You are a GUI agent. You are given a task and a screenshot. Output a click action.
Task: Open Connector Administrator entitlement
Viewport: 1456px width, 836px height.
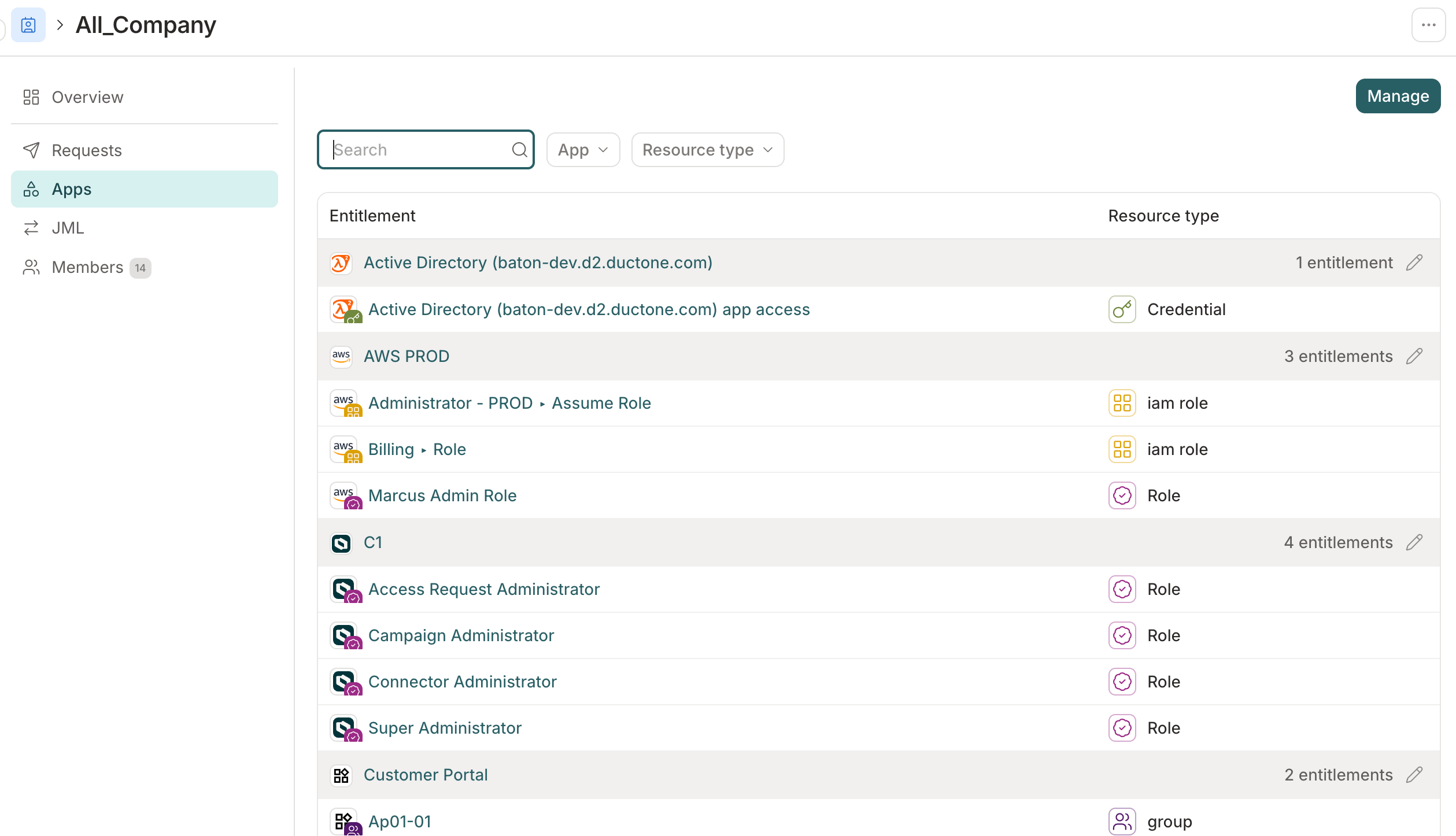coord(462,682)
